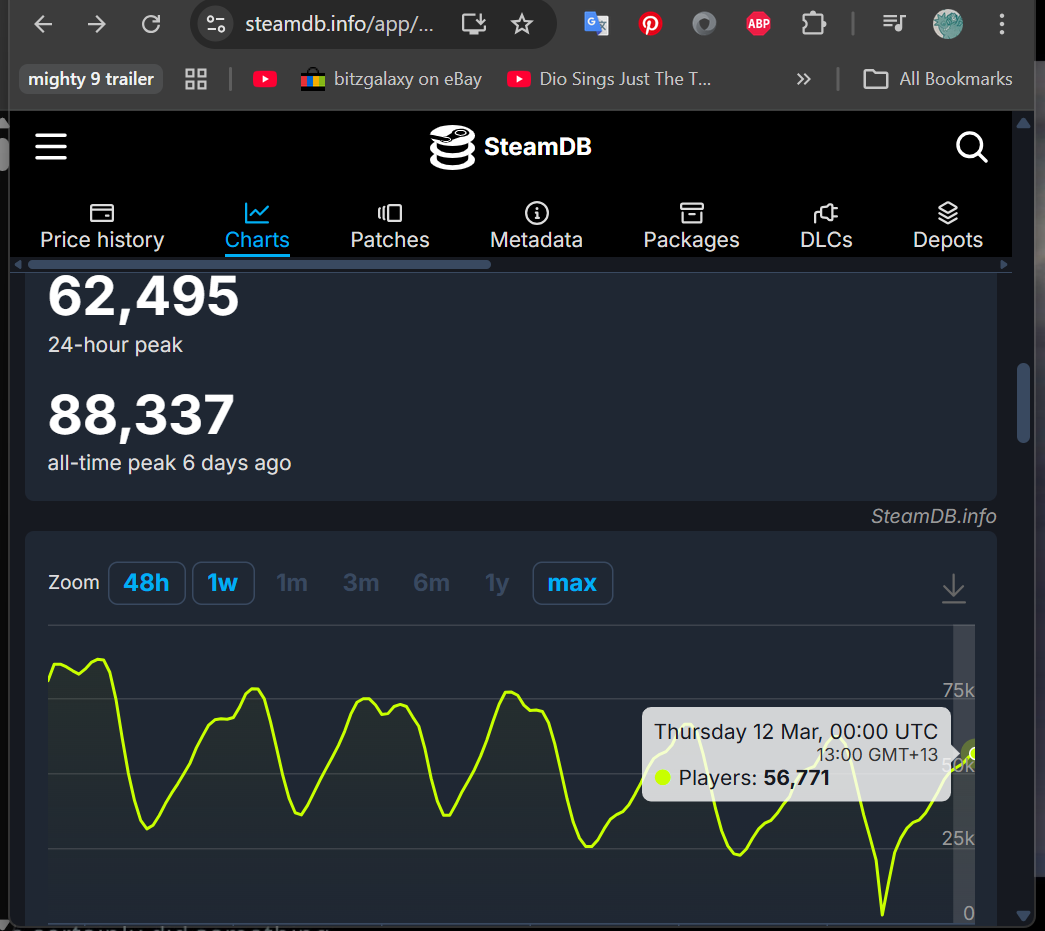Click the 88,337 all-time peak value
1045x931 pixels.
tap(141, 416)
